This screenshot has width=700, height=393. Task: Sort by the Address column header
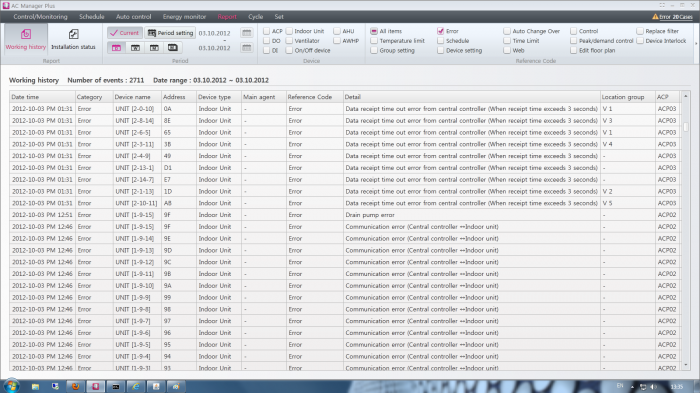pyautogui.click(x=179, y=97)
